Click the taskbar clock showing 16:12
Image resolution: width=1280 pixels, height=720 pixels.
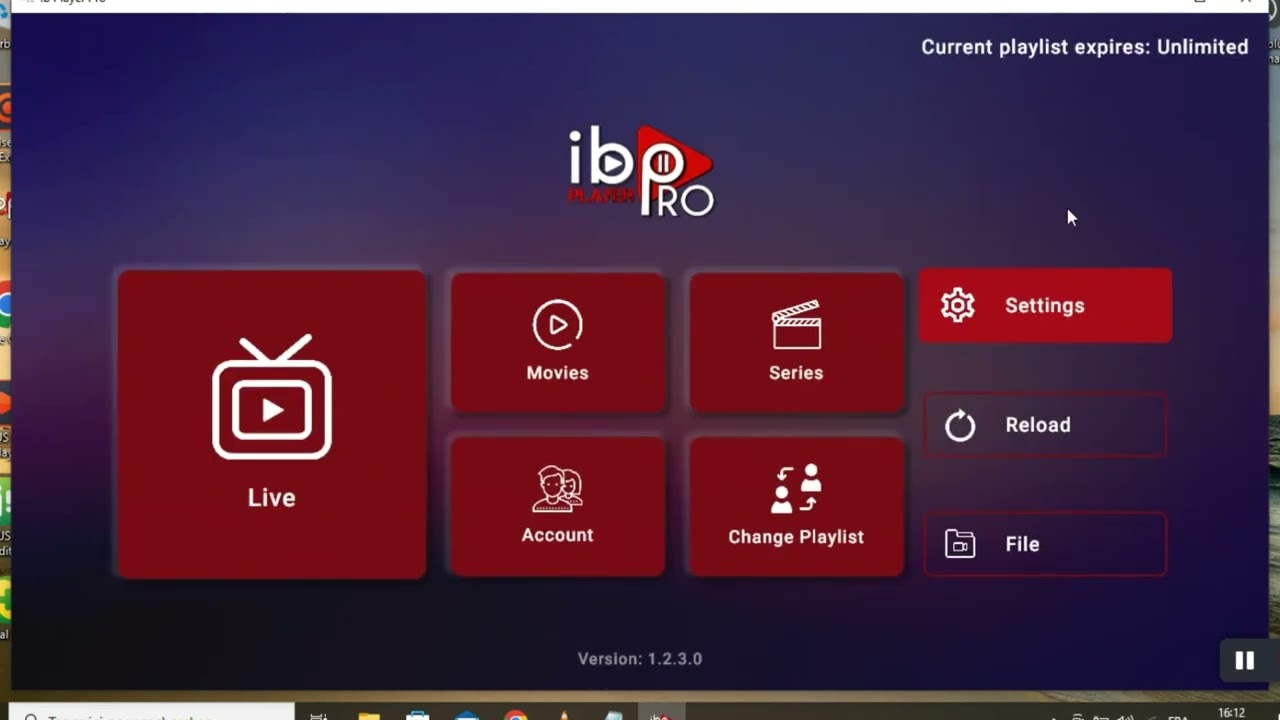(x=1231, y=713)
